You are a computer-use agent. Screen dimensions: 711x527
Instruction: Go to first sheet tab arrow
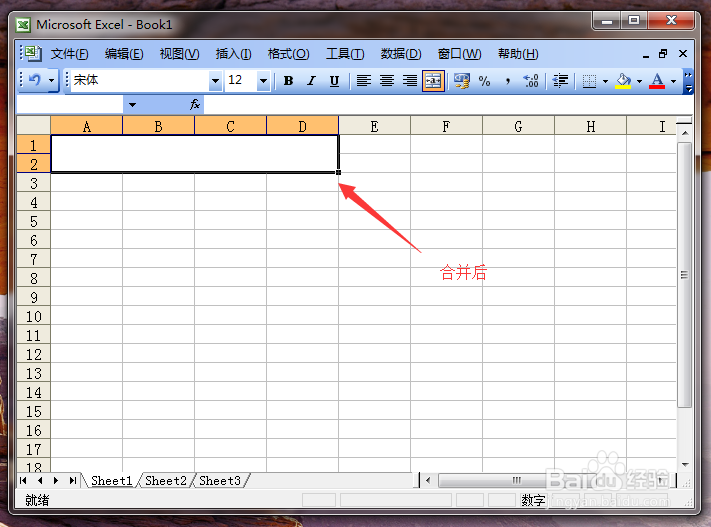point(24,480)
